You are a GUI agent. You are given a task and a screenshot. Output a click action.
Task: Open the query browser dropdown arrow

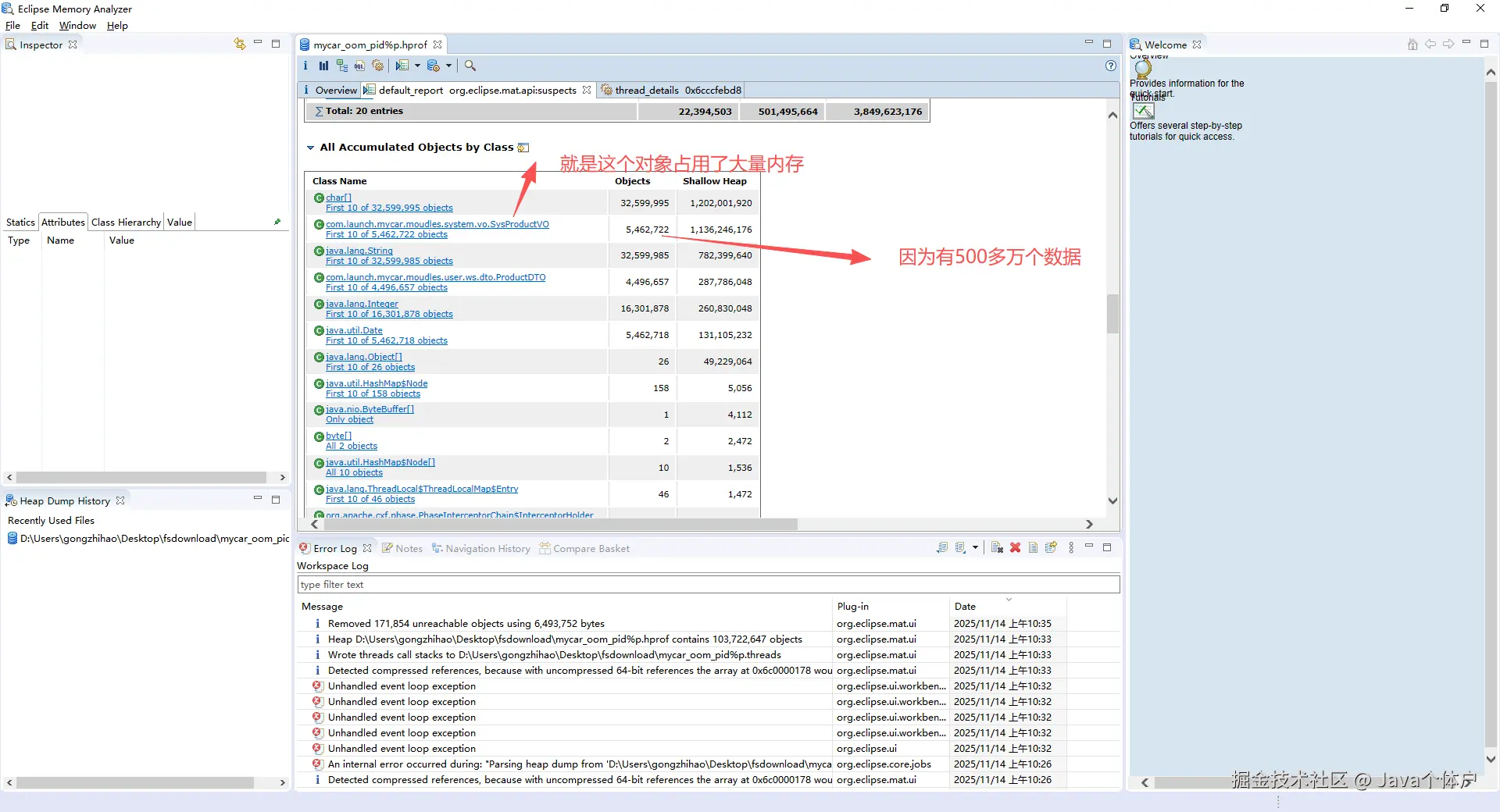click(448, 66)
